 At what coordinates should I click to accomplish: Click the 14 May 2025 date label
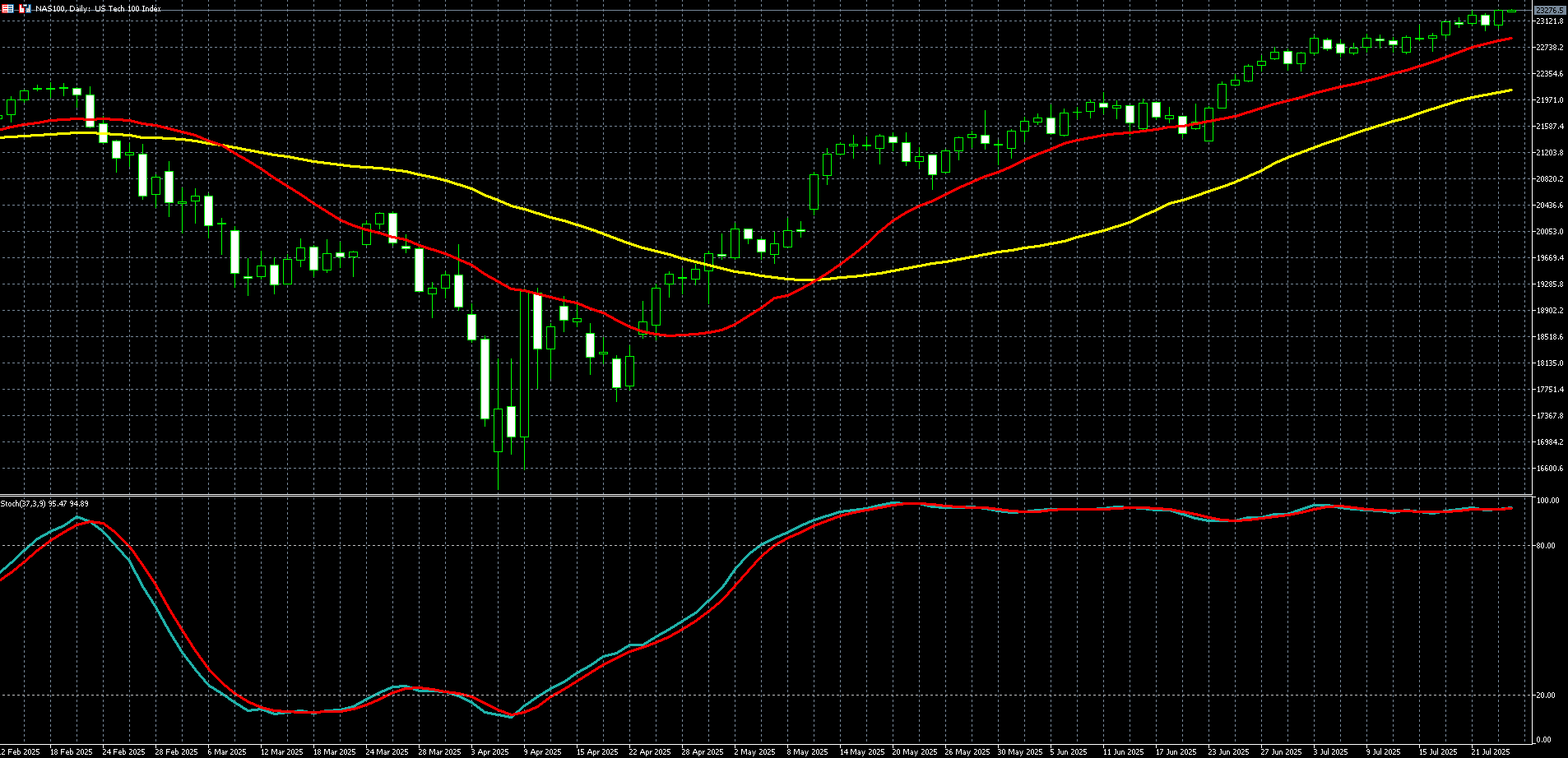[860, 751]
